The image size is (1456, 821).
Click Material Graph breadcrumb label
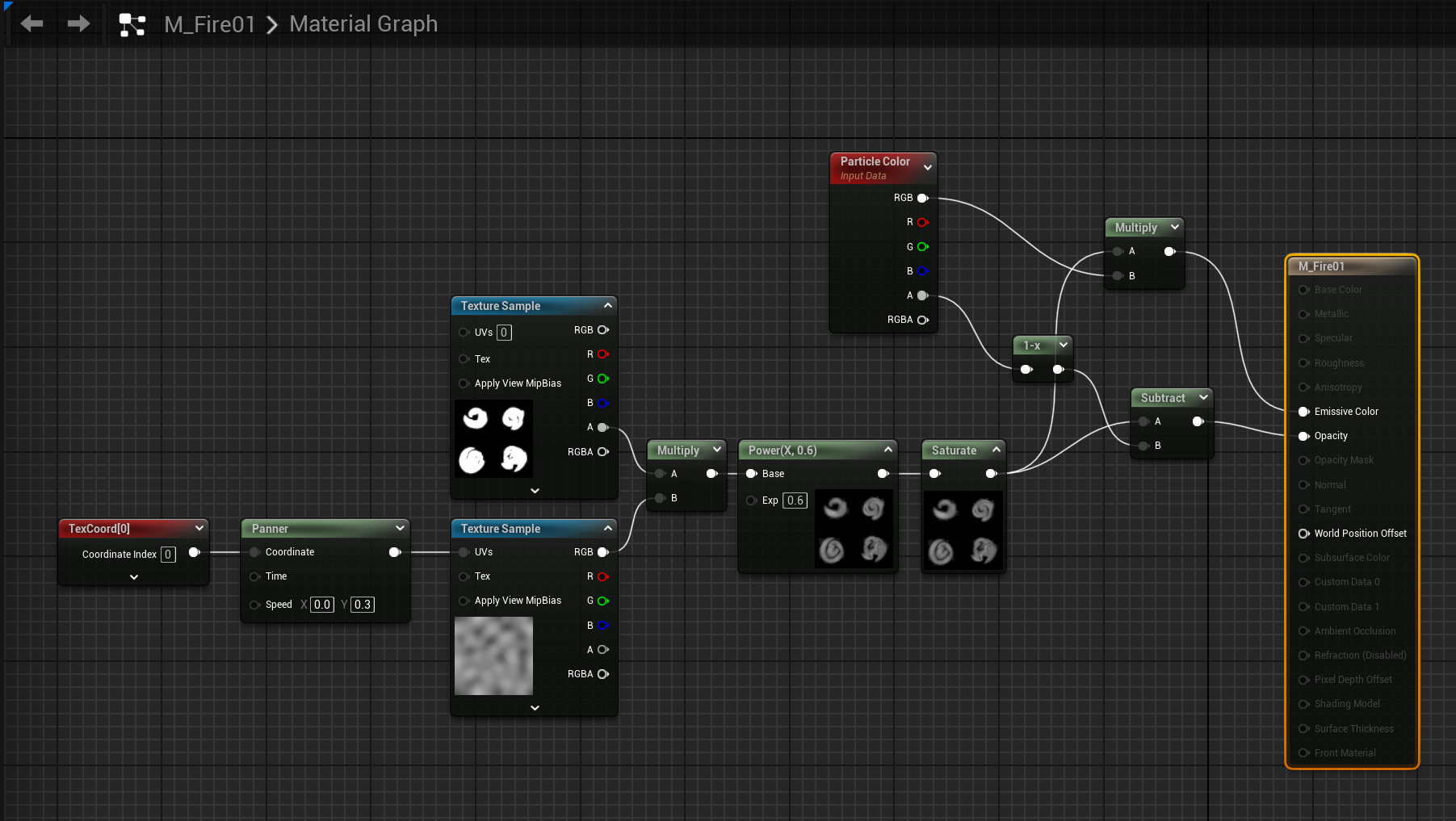(363, 24)
